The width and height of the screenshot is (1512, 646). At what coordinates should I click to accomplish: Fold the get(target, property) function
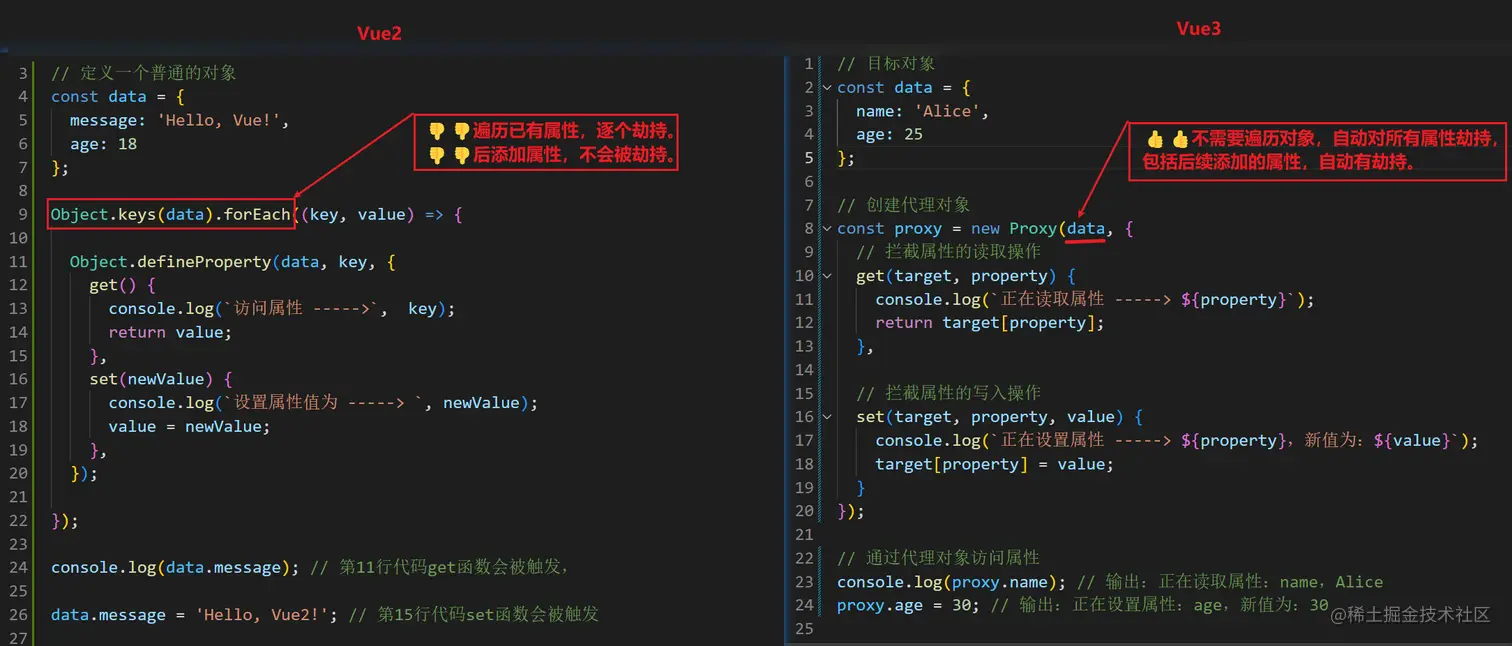(x=827, y=276)
